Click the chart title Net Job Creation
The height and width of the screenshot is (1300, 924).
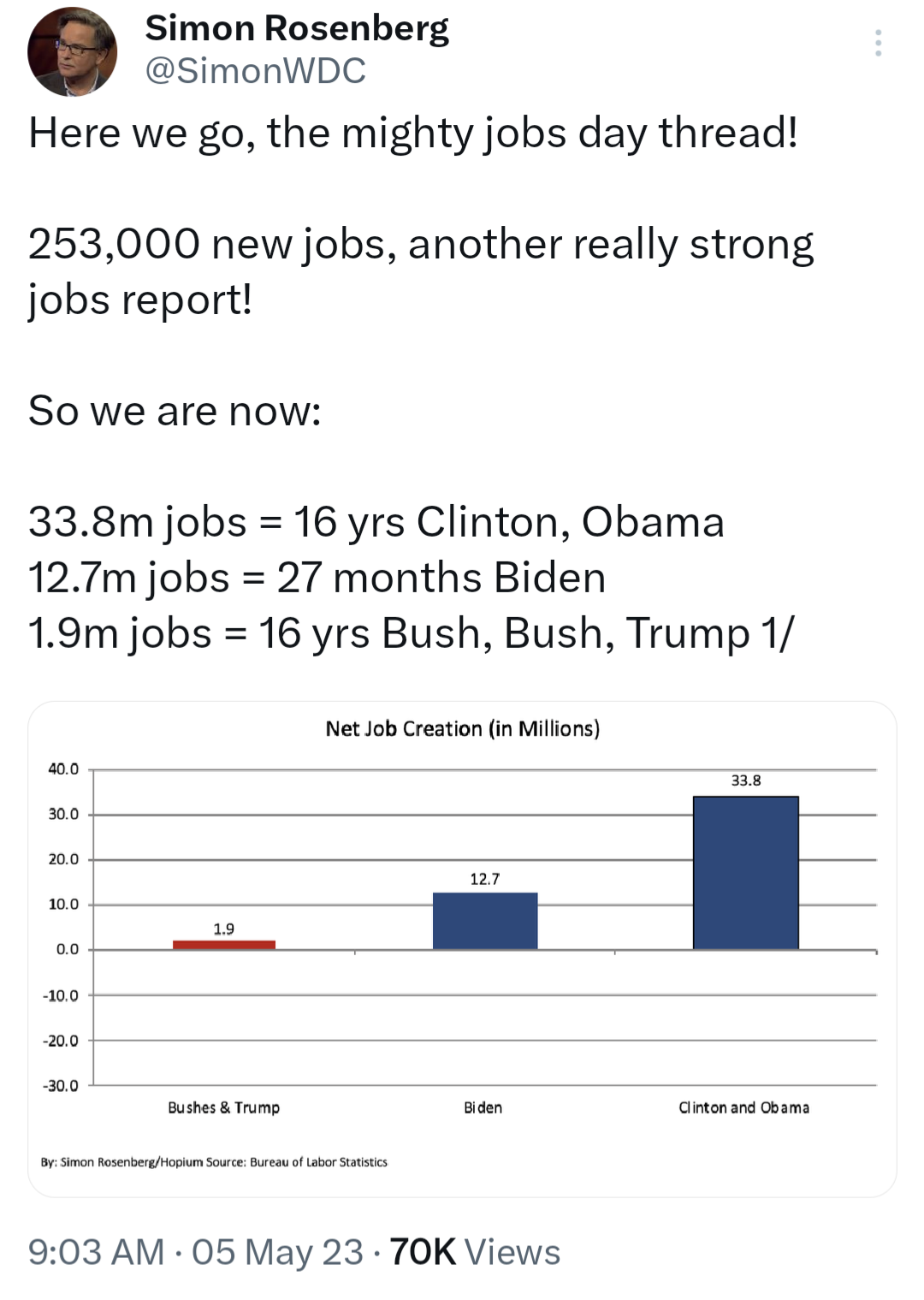pos(463,728)
